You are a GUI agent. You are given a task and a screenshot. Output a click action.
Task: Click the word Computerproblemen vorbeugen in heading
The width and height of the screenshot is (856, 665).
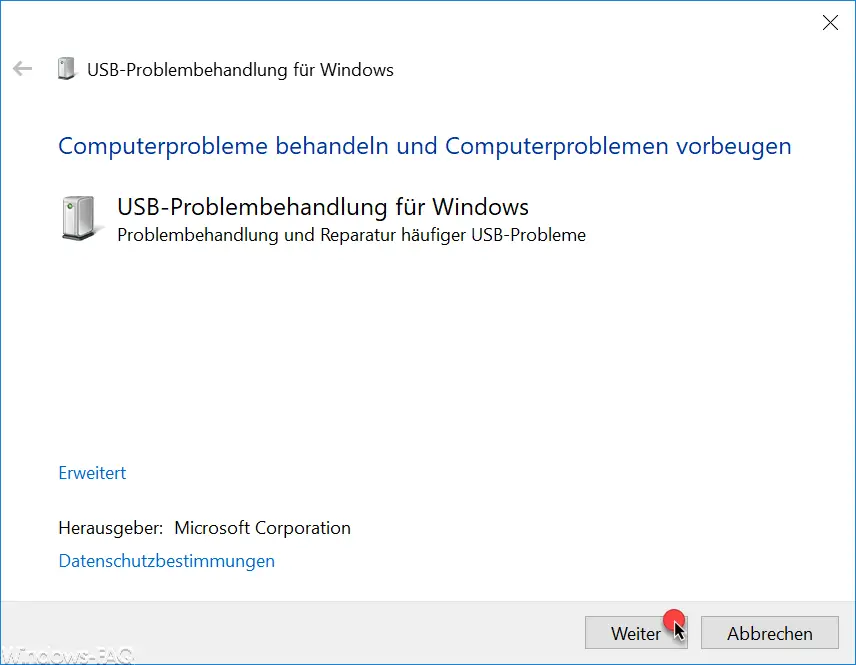tap(618, 146)
